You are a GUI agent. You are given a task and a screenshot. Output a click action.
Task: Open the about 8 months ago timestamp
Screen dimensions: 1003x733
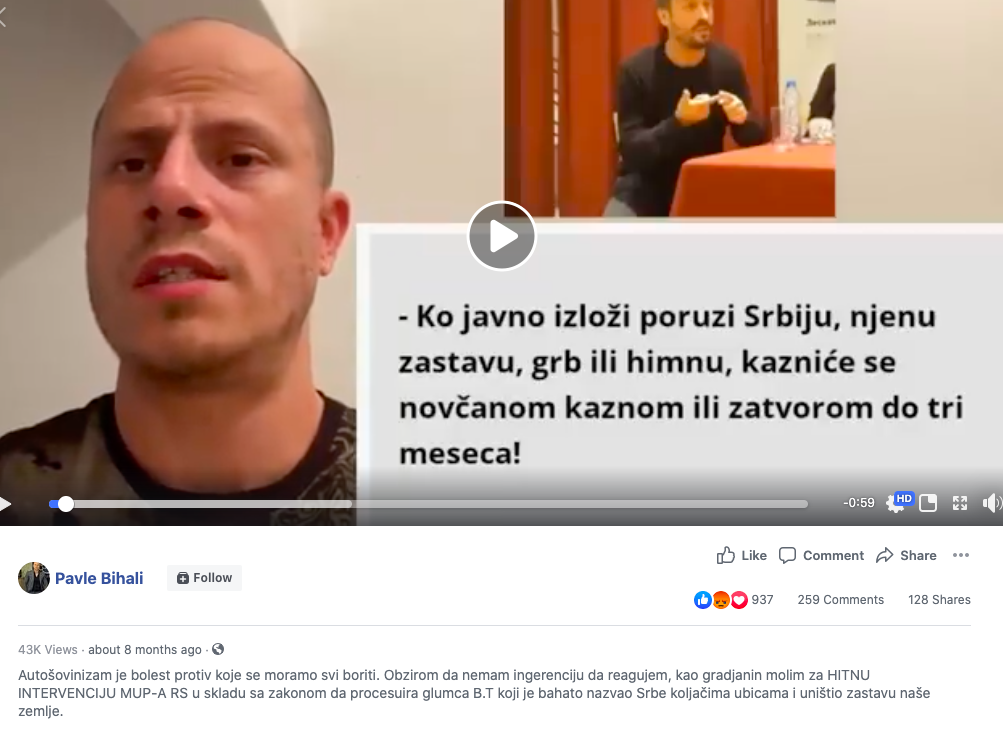145,649
